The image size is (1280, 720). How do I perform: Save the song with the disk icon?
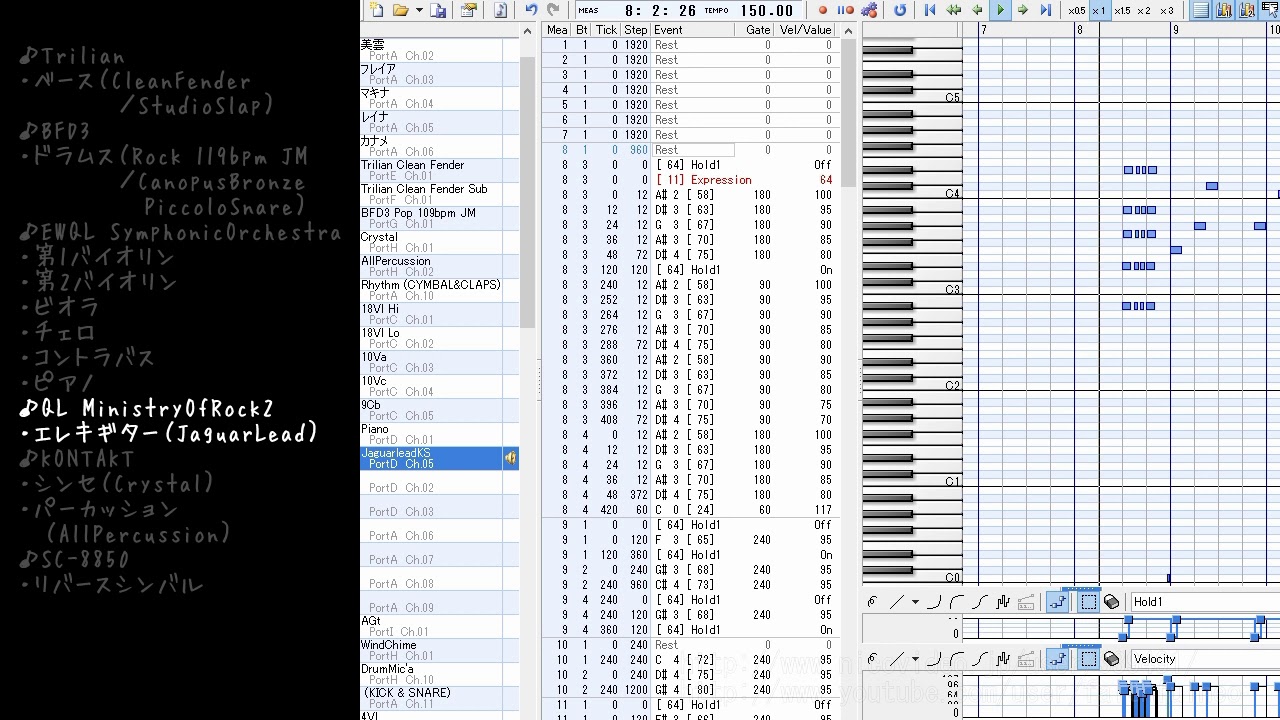click(x=438, y=10)
